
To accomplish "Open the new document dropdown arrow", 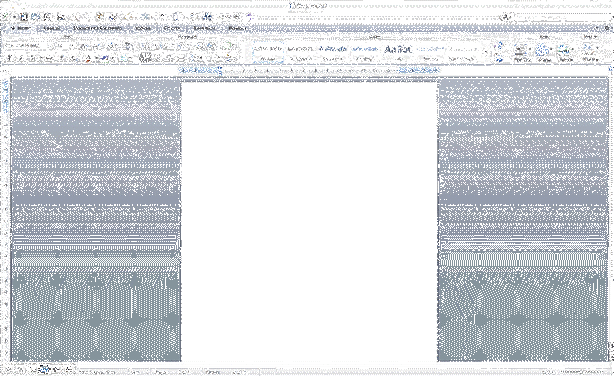I will pos(14,17).
